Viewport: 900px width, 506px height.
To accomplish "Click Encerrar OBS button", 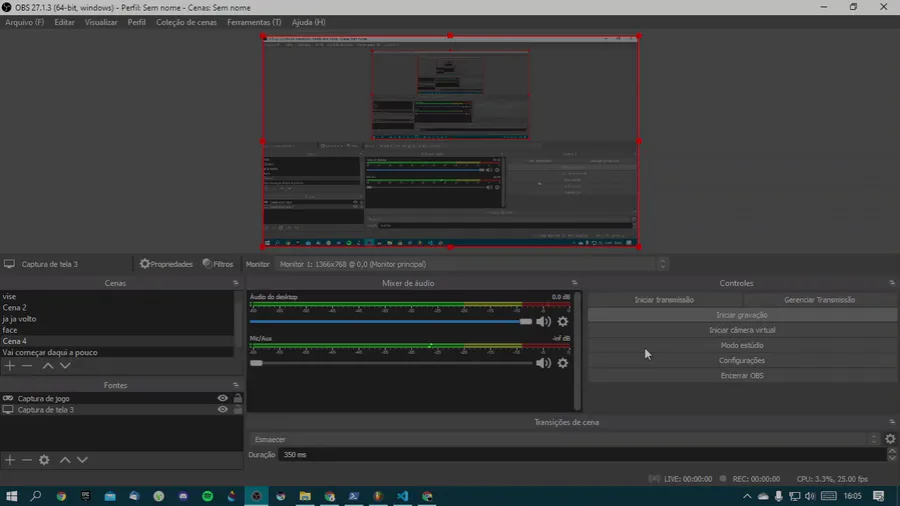I will point(742,376).
